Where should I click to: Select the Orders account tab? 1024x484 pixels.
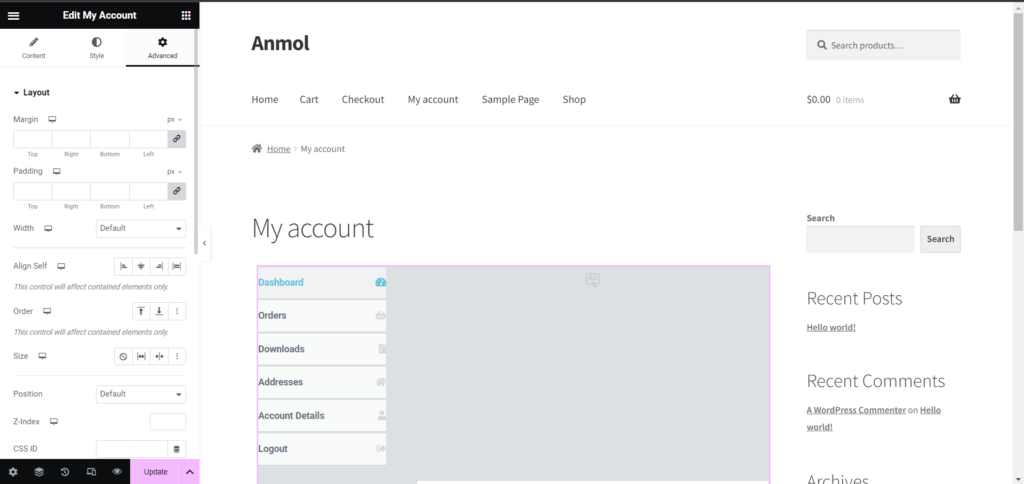(x=322, y=315)
